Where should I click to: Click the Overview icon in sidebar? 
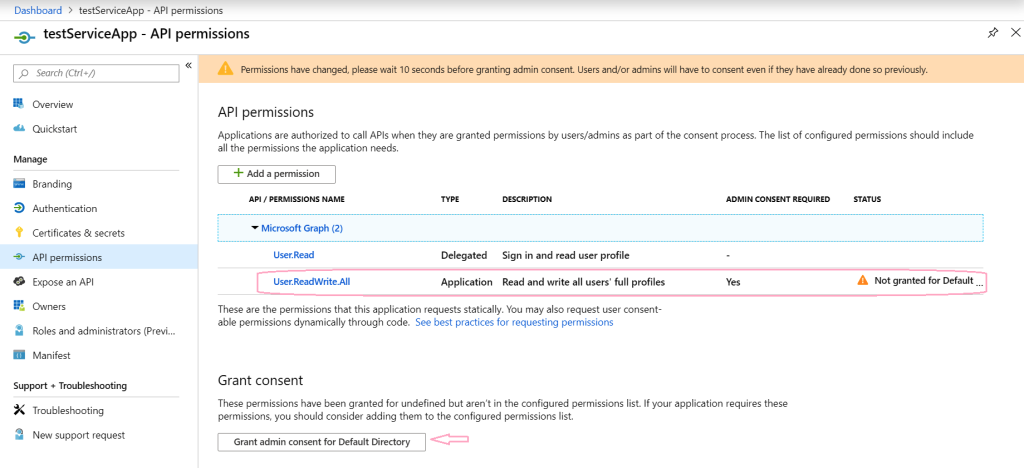coord(19,104)
